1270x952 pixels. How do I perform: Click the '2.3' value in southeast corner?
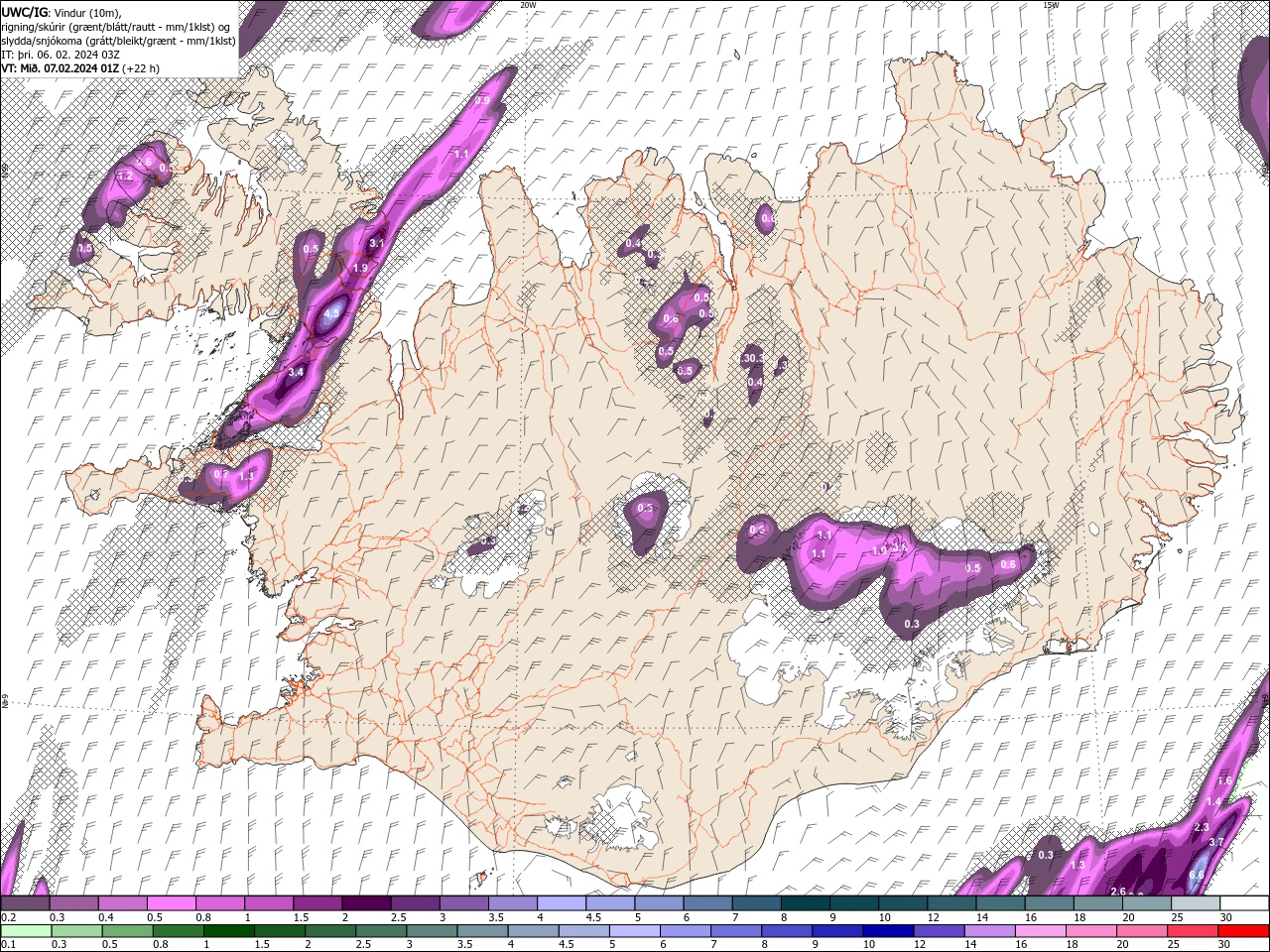[1201, 827]
